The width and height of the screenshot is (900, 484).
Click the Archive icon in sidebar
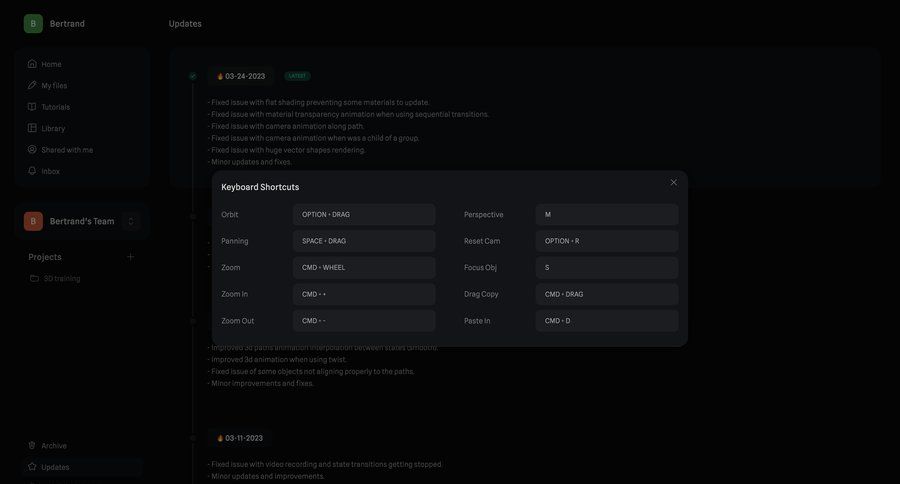[32, 445]
